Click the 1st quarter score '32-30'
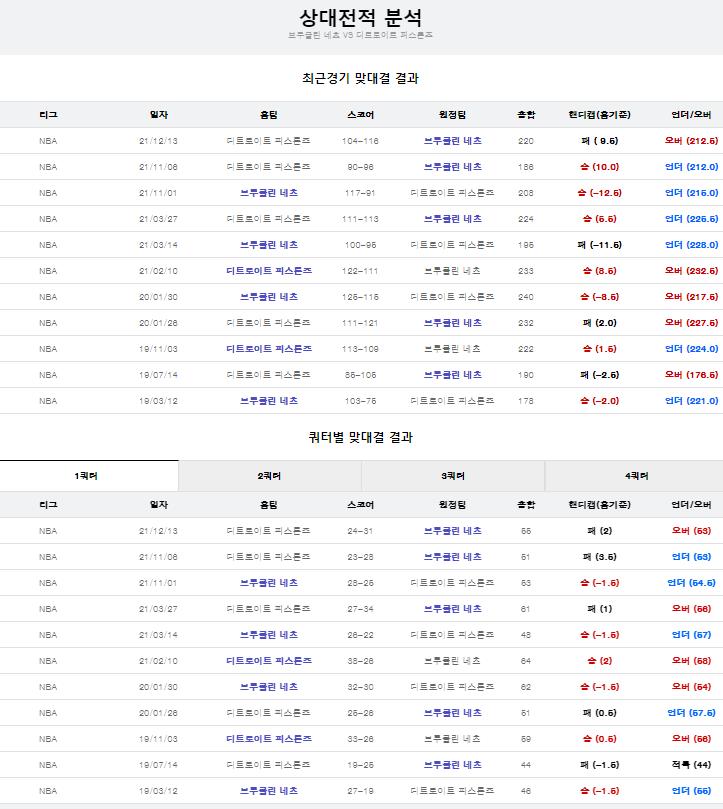The width and height of the screenshot is (723, 809). [360, 687]
